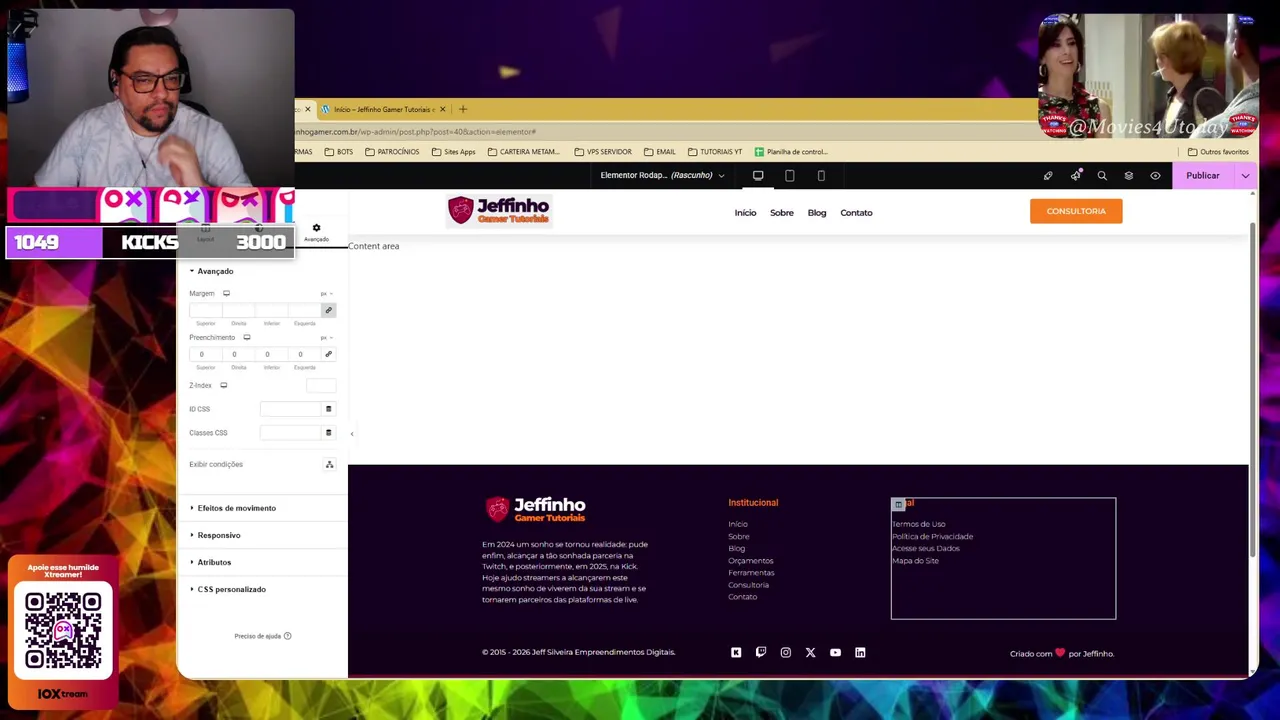Click Preenchimento Superior value field
Screen dimensions: 1280x720
(205, 354)
